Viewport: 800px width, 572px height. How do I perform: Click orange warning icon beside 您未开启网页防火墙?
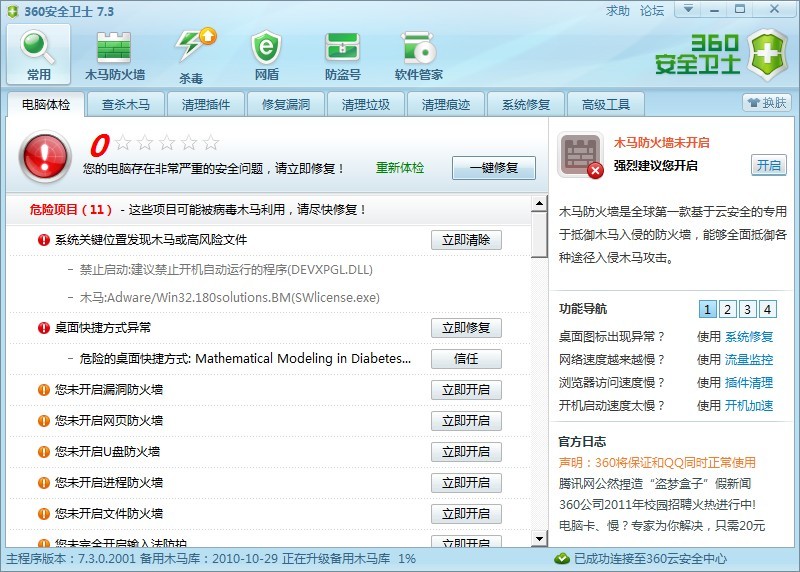click(44, 421)
